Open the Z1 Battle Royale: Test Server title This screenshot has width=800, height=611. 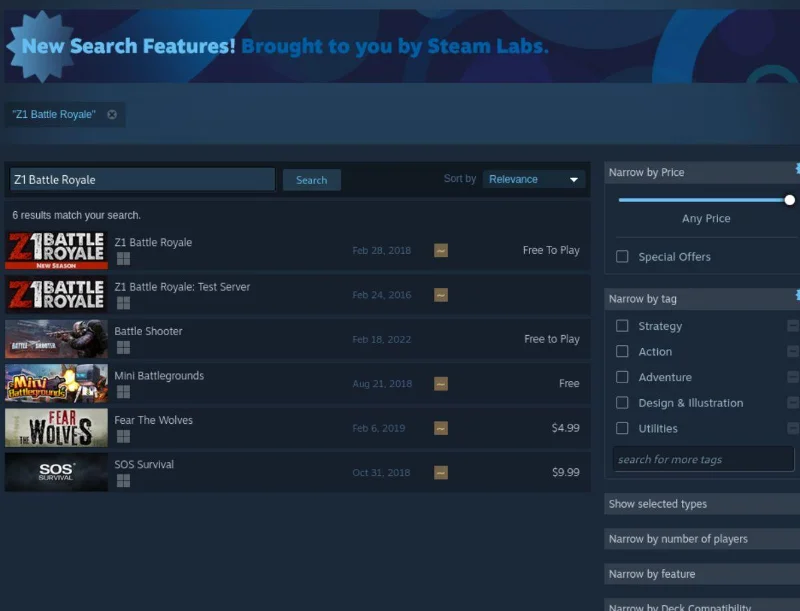(x=182, y=287)
